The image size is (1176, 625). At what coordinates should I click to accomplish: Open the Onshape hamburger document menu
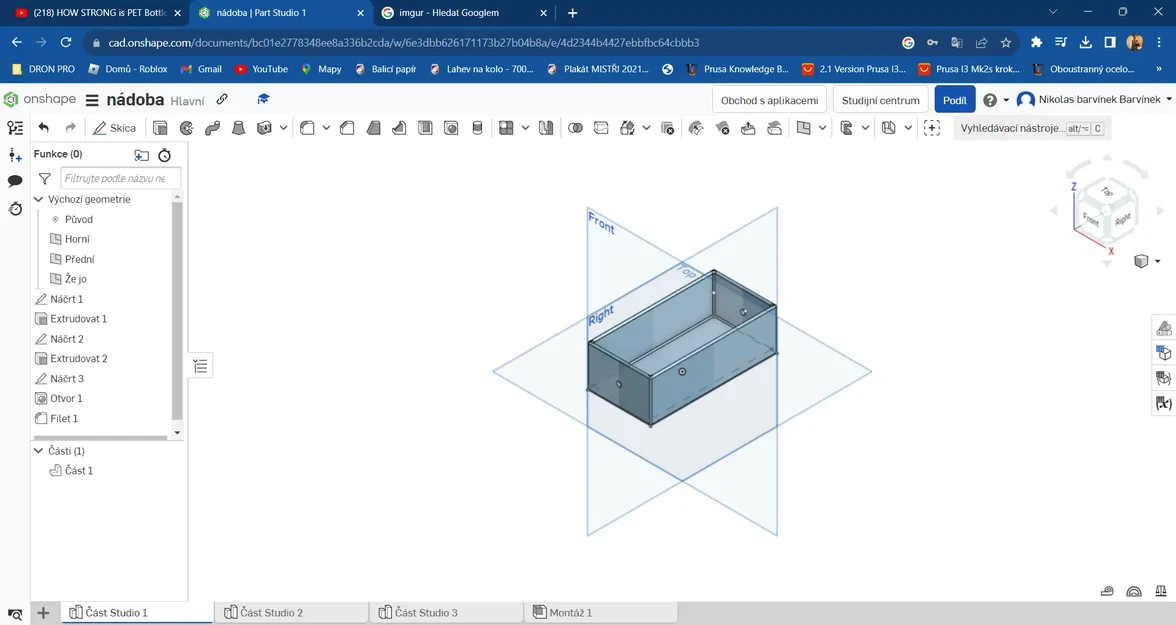tap(92, 100)
